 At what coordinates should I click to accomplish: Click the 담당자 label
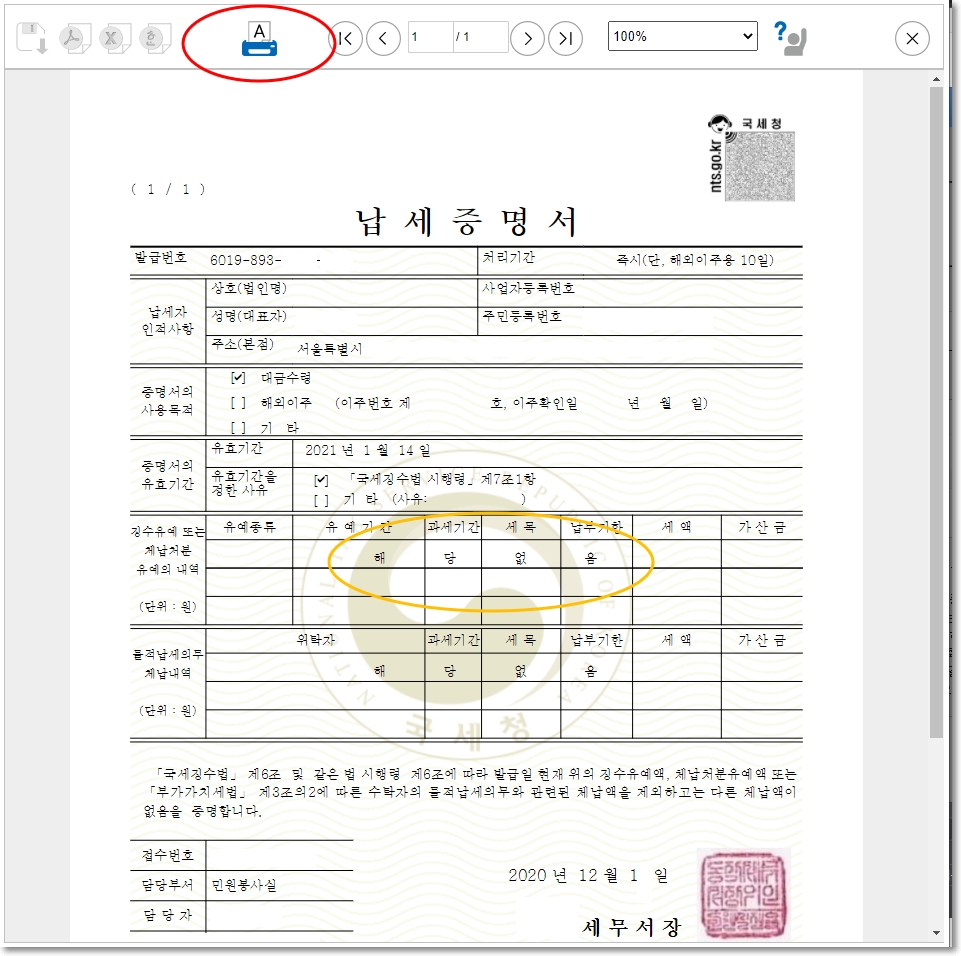[167, 915]
